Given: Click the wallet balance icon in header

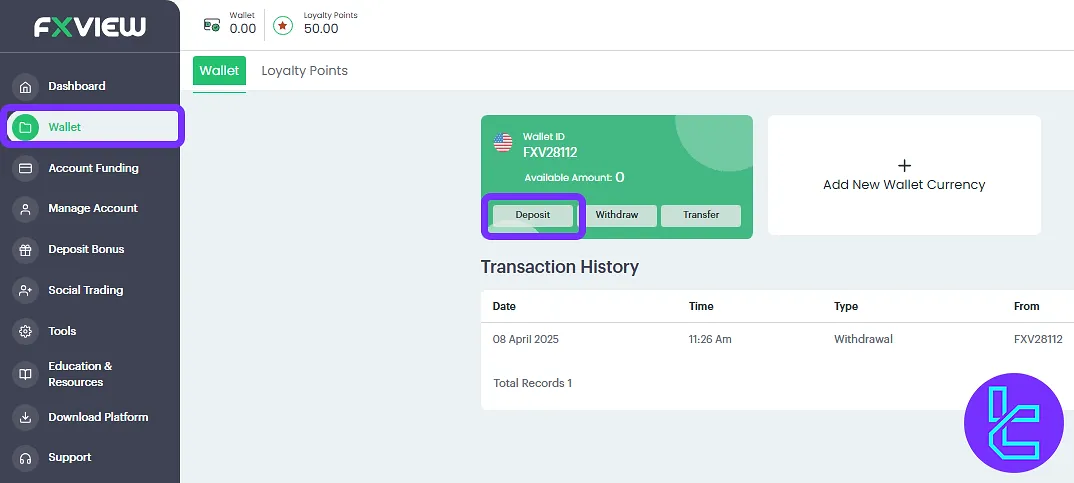Looking at the screenshot, I should tap(212, 25).
